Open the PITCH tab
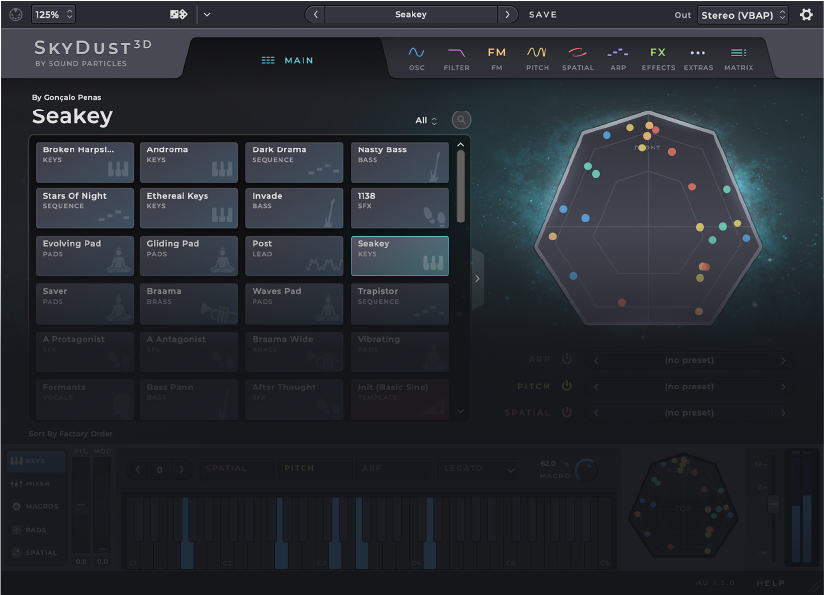Screen dimensions: 824x595 tap(537, 59)
